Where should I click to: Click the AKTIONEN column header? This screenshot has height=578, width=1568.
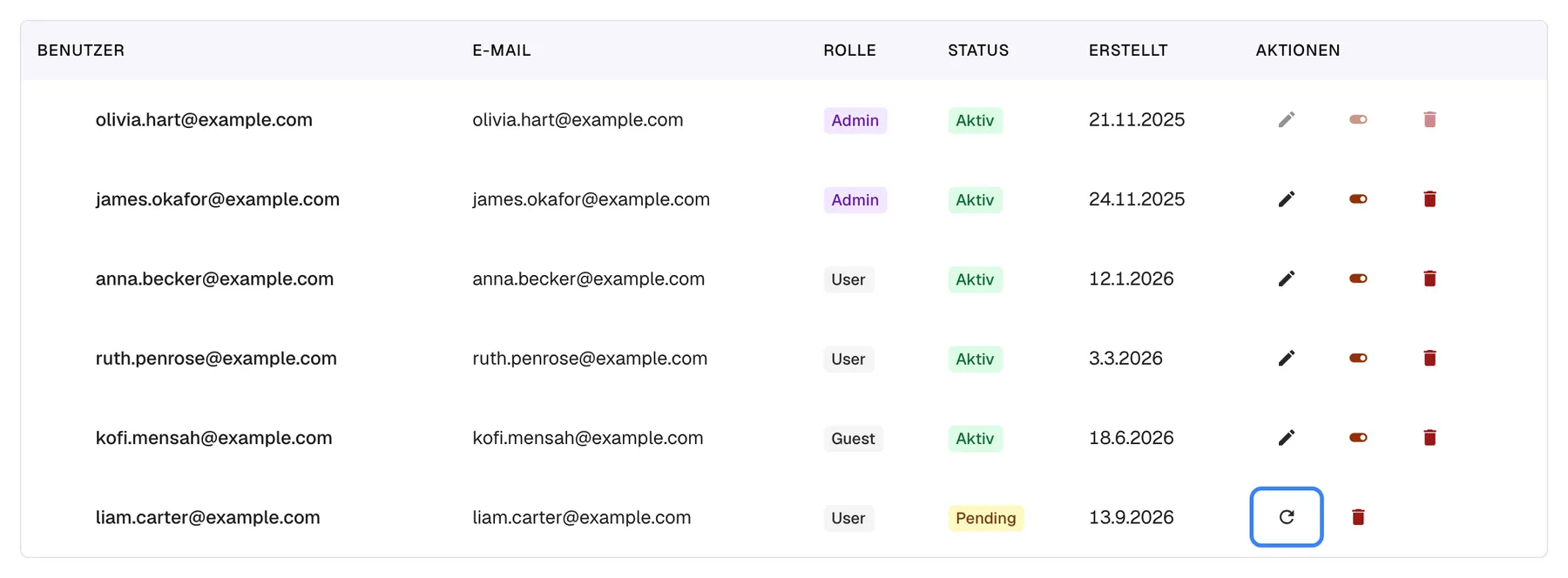[1298, 50]
